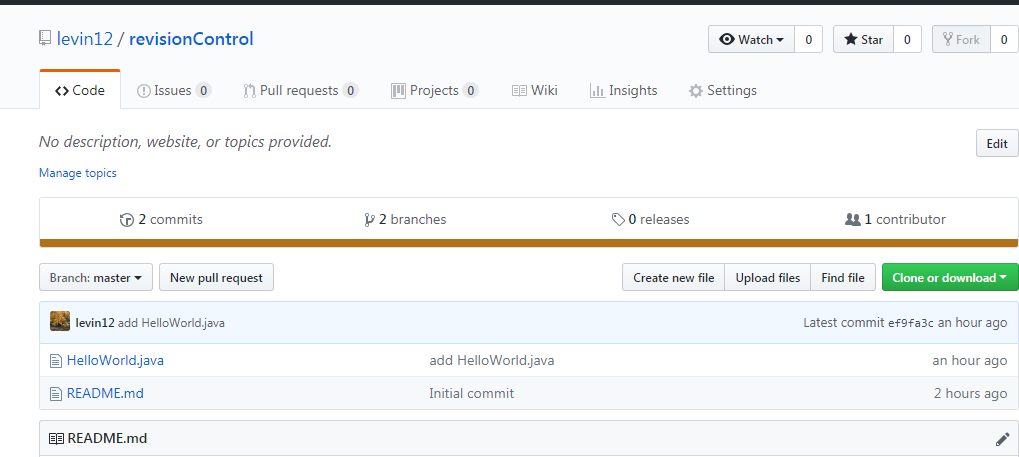Click the Find file button

(843, 278)
